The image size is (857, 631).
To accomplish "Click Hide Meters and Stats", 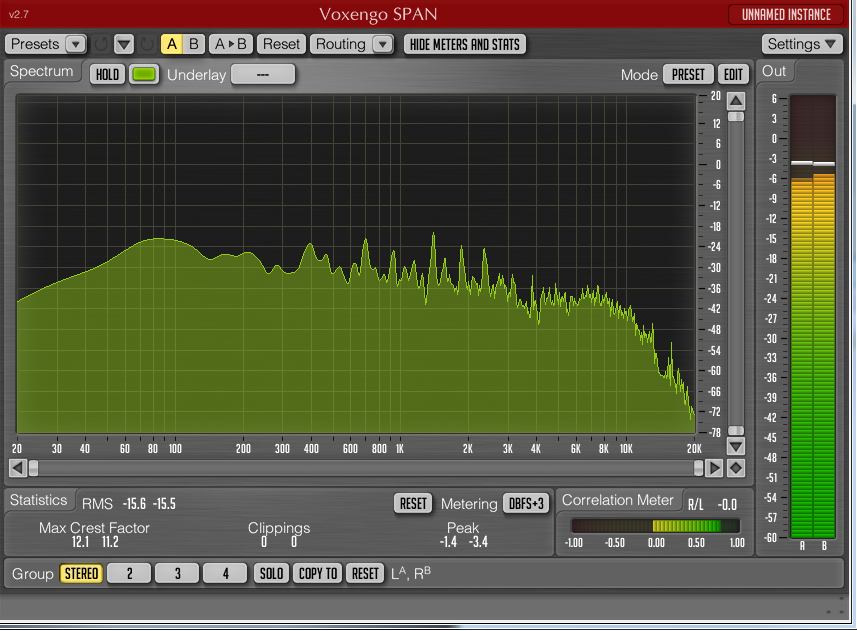I will pyautogui.click(x=465, y=44).
